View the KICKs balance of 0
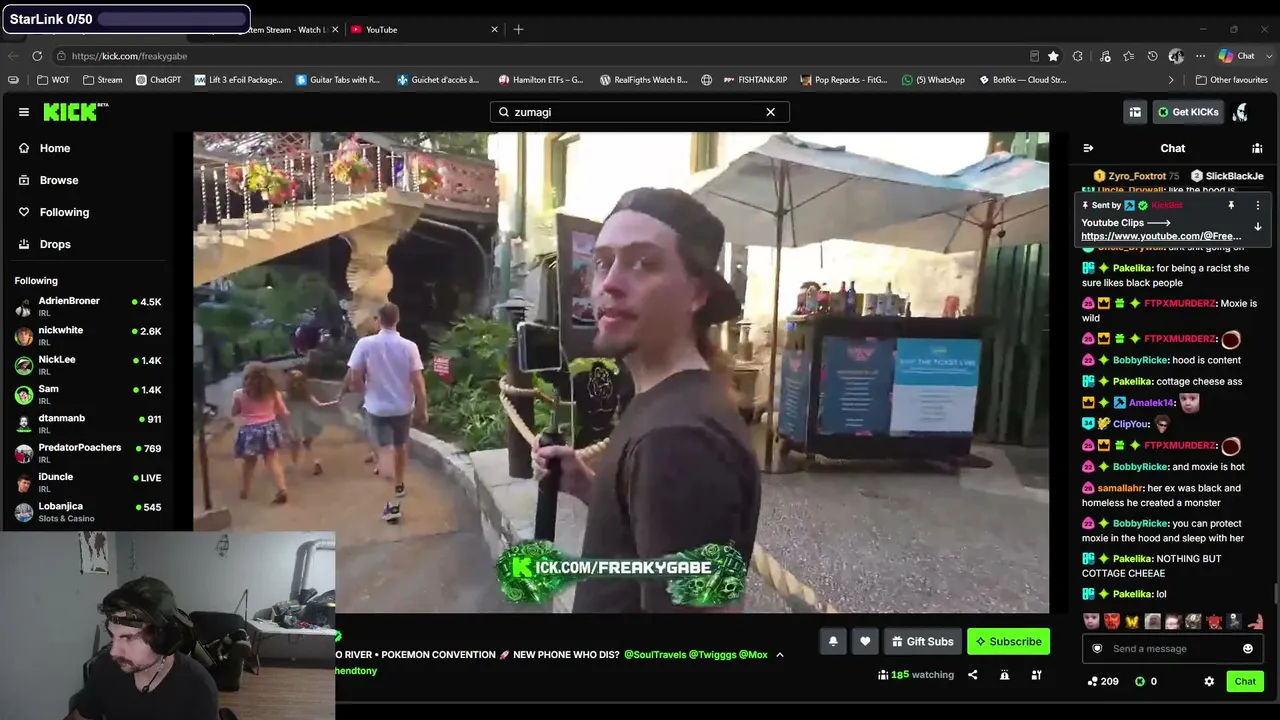 coord(1145,681)
